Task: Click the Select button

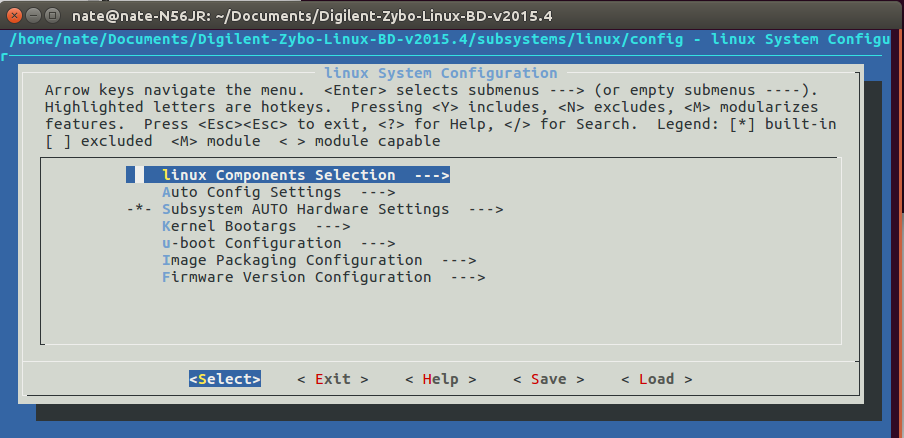Action: coord(225,379)
